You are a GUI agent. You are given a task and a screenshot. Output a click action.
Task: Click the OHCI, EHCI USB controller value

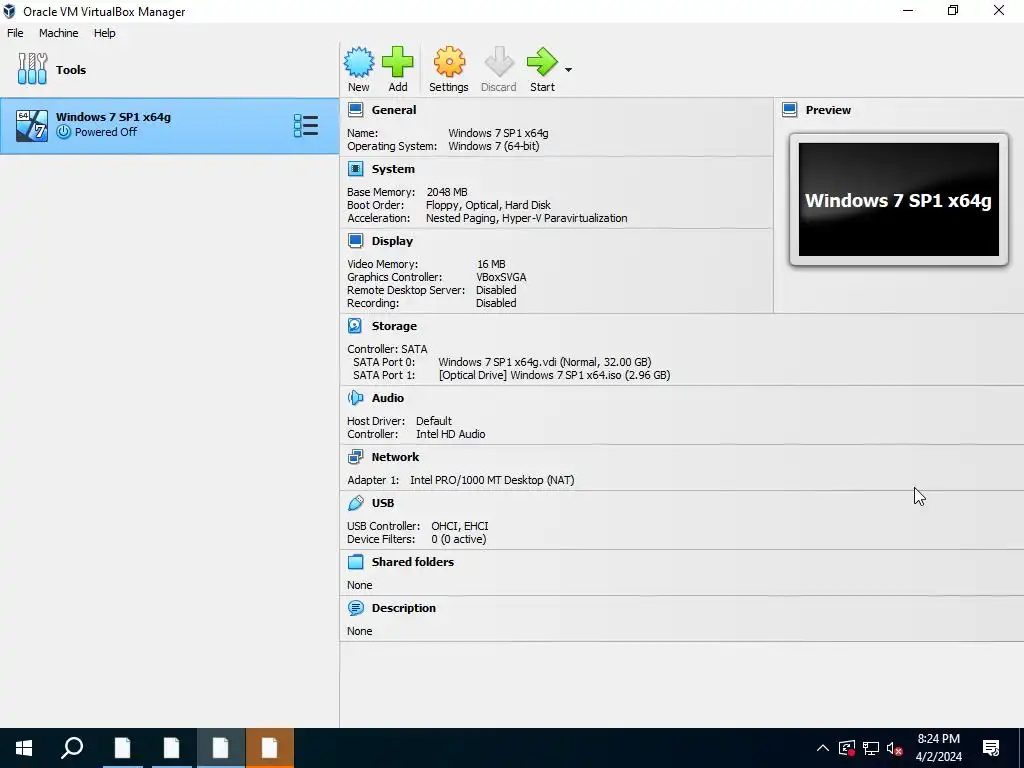(x=460, y=526)
